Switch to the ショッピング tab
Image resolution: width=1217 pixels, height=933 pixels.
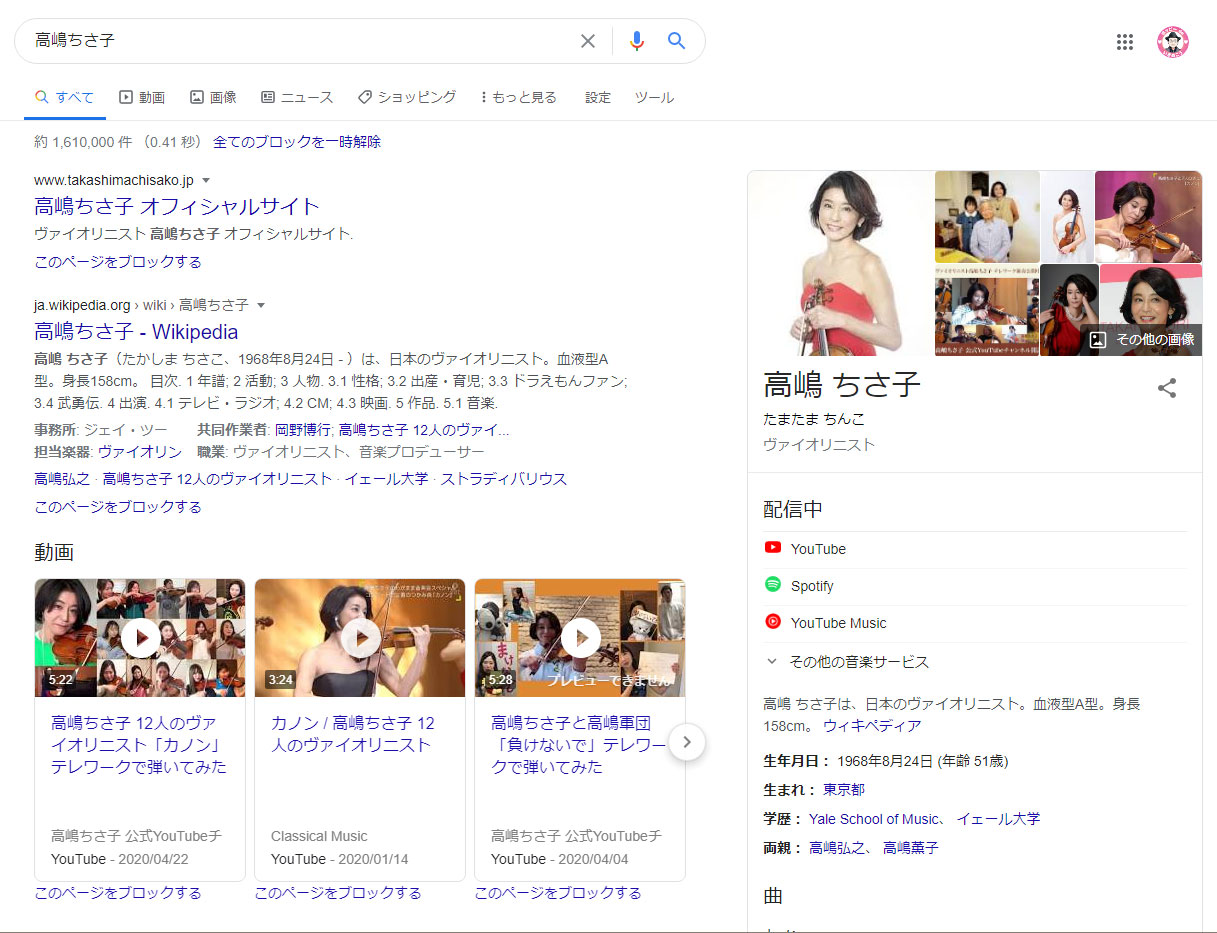[407, 97]
